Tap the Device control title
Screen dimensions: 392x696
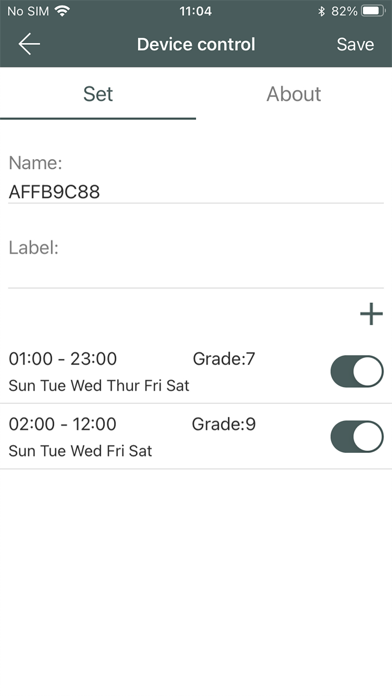[x=196, y=44]
